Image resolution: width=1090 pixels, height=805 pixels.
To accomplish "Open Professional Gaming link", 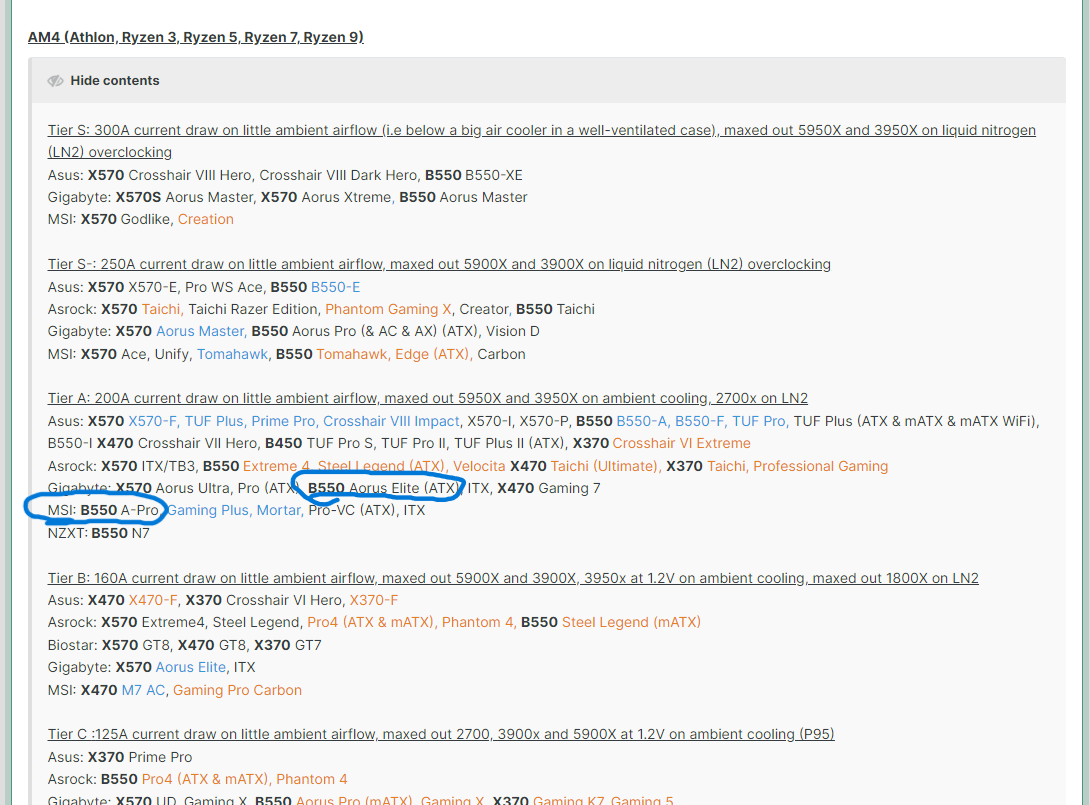I will (x=821, y=466).
